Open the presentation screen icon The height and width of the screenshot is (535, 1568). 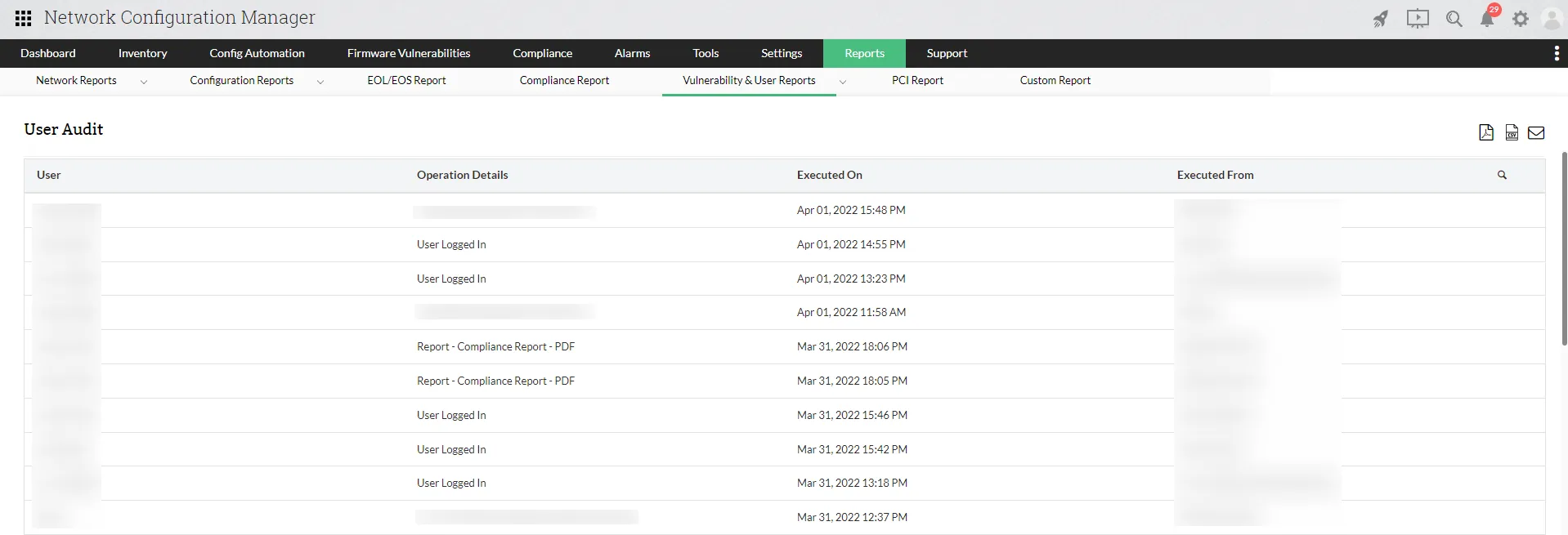(x=1418, y=19)
